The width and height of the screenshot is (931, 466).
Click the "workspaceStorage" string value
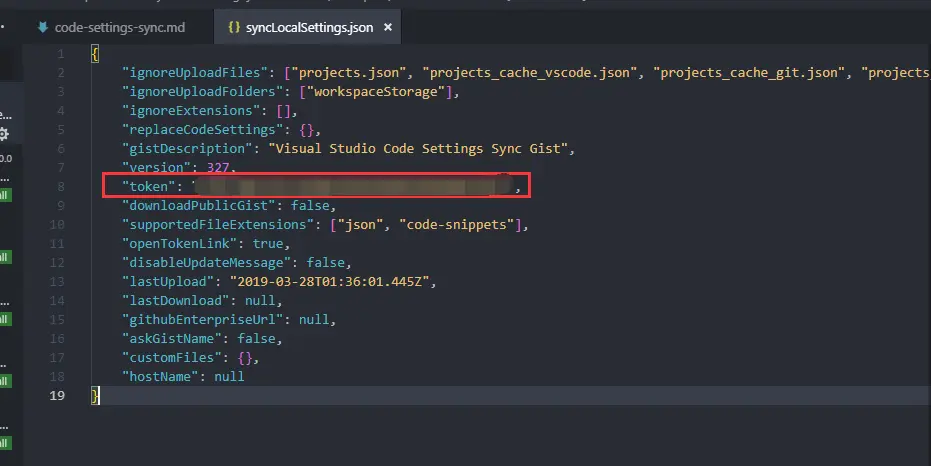[x=375, y=91]
